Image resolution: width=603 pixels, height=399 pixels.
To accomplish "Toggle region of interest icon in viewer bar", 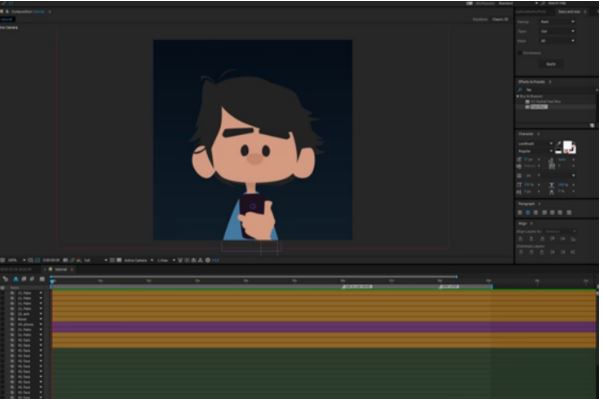I will (x=112, y=260).
